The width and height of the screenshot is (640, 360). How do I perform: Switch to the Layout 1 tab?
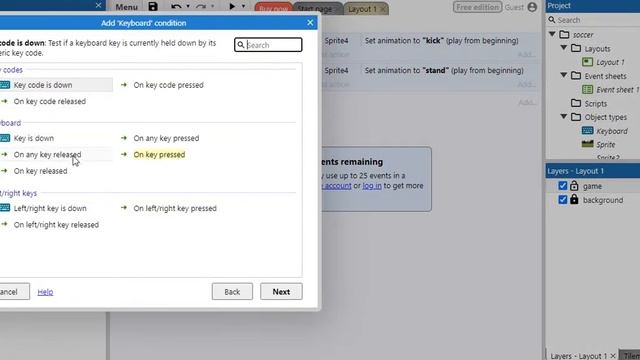click(362, 9)
